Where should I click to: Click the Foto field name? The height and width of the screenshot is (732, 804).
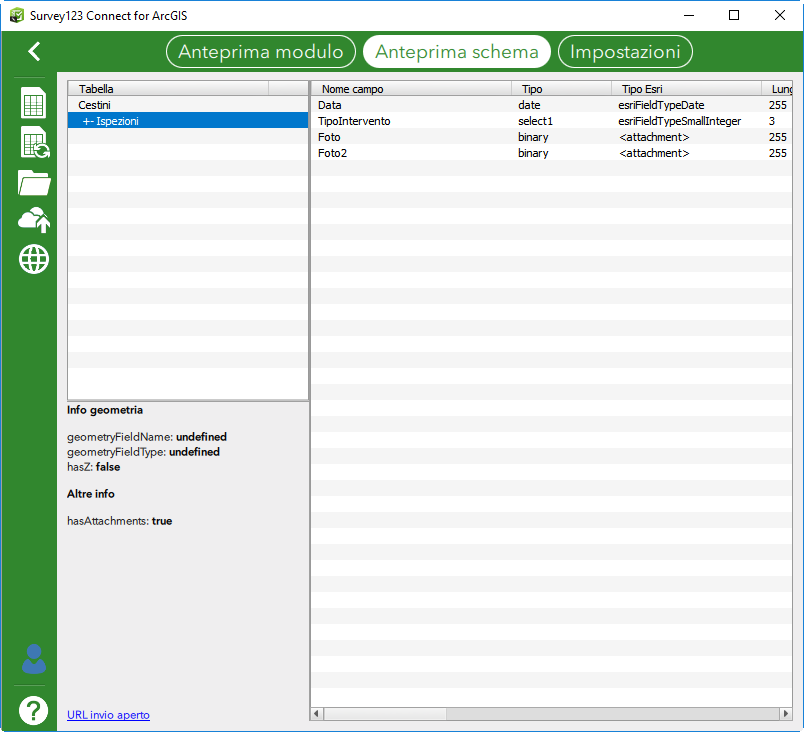tap(329, 137)
